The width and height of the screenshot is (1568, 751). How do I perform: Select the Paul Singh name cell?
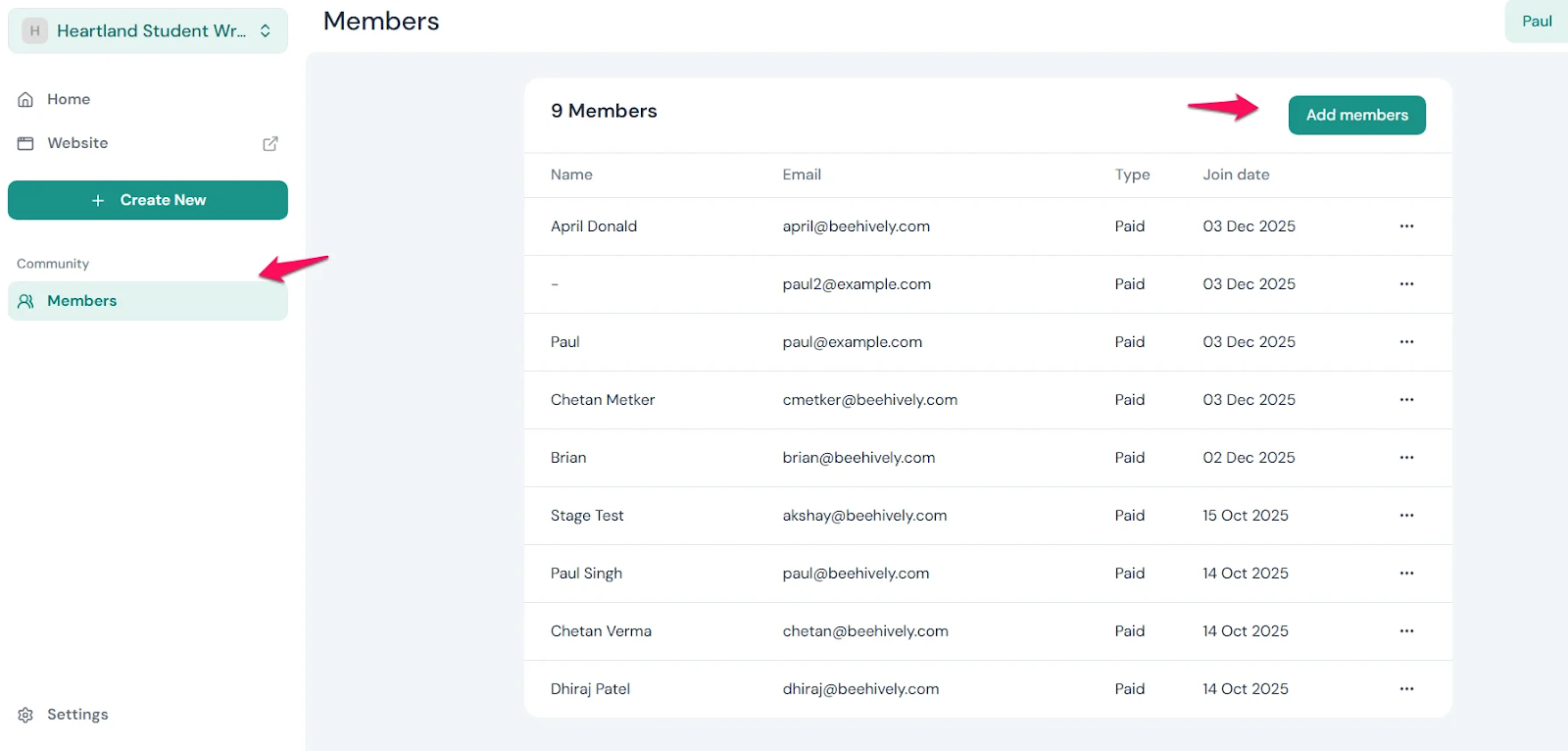[586, 574]
